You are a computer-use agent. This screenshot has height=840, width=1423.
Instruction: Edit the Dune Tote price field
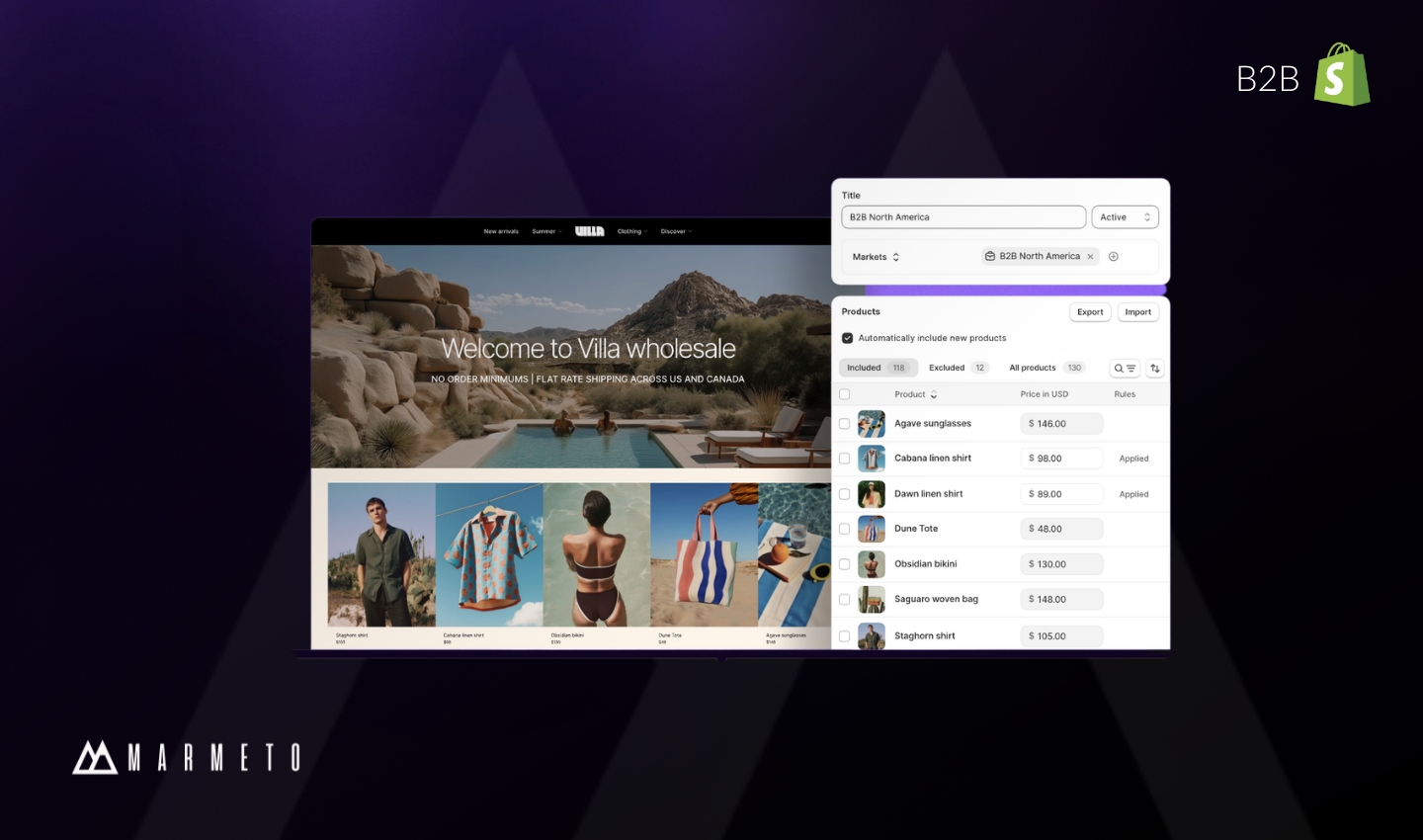point(1061,529)
